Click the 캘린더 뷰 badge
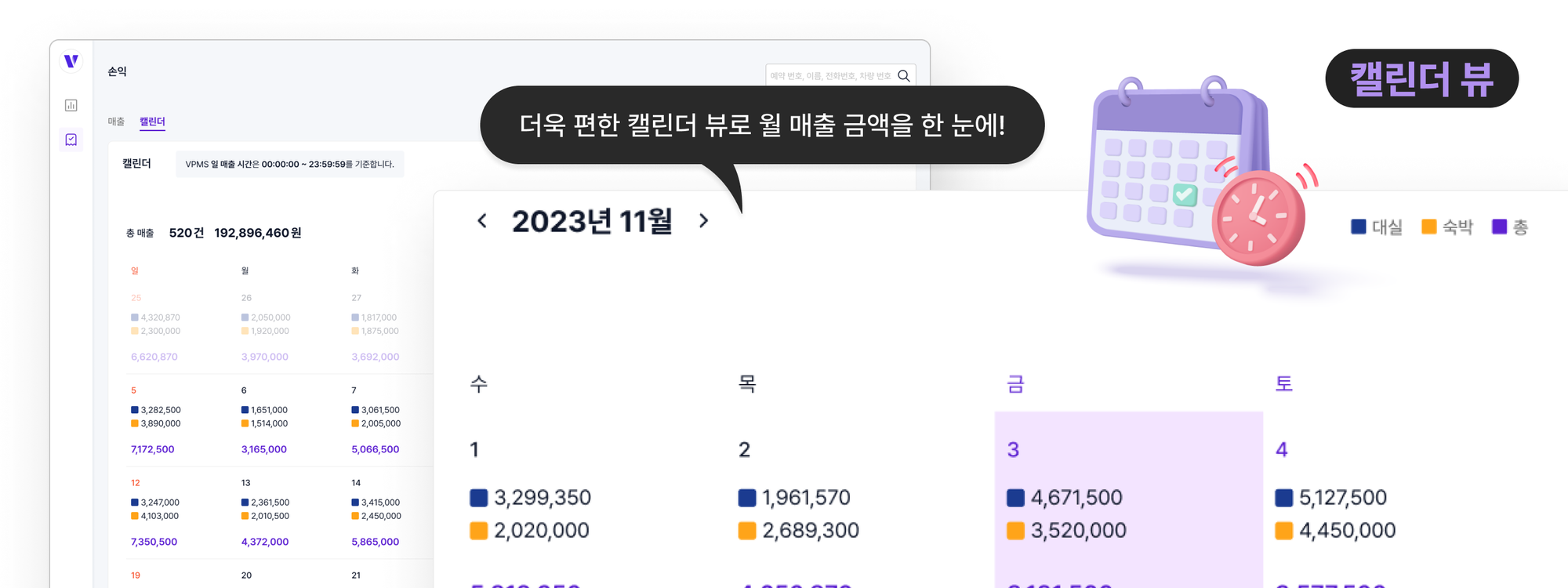The image size is (1568, 588). [1421, 78]
